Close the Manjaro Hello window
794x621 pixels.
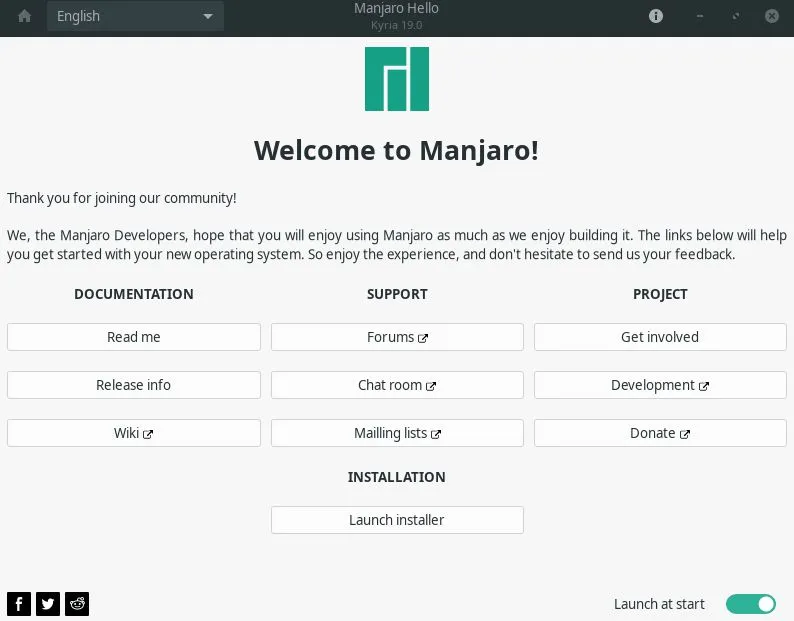772,16
